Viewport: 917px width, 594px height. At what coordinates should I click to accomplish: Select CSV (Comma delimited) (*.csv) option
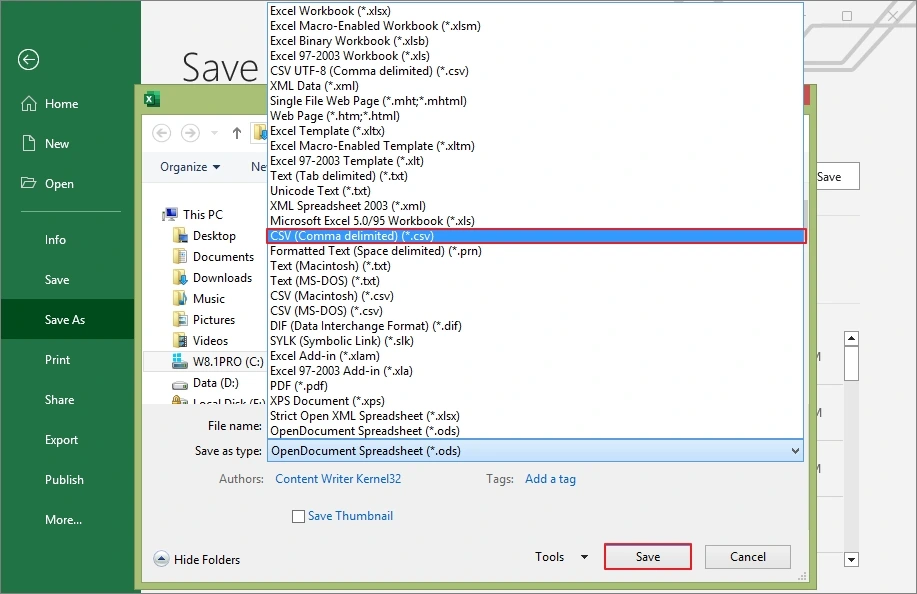point(536,236)
